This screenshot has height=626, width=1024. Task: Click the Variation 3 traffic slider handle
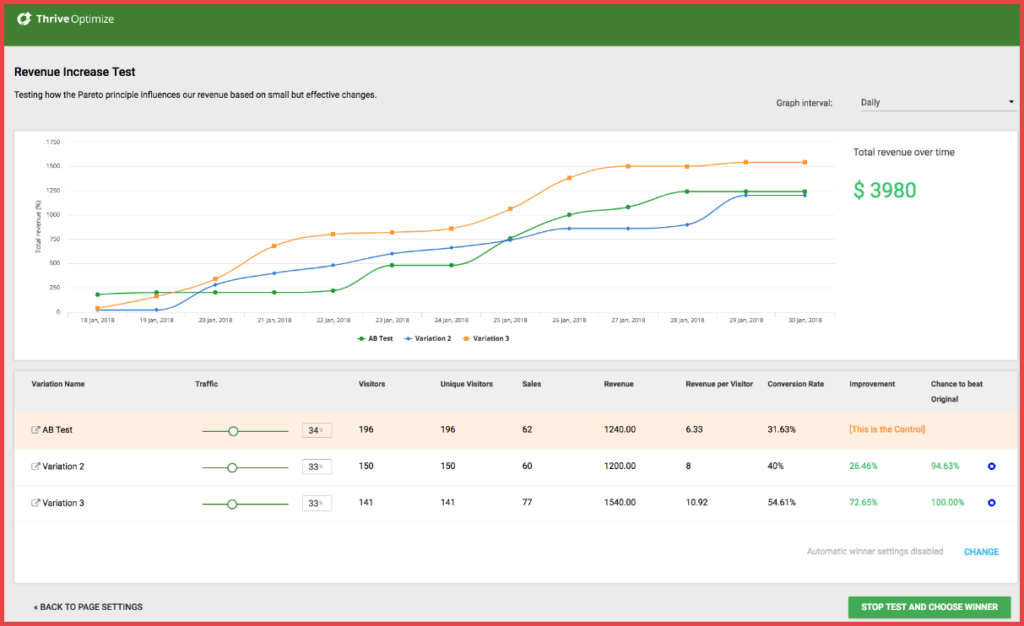coord(232,504)
